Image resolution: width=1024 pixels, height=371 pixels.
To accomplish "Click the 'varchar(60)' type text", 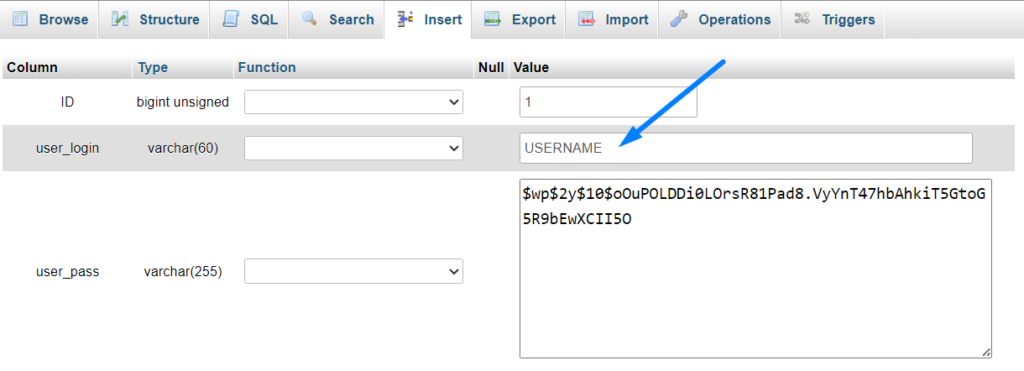I will coord(183,148).
